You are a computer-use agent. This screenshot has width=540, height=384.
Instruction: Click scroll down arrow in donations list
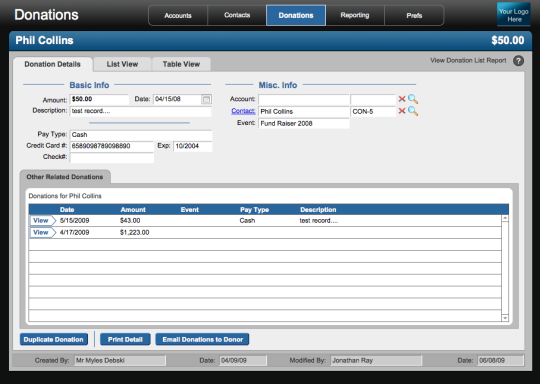[505, 318]
